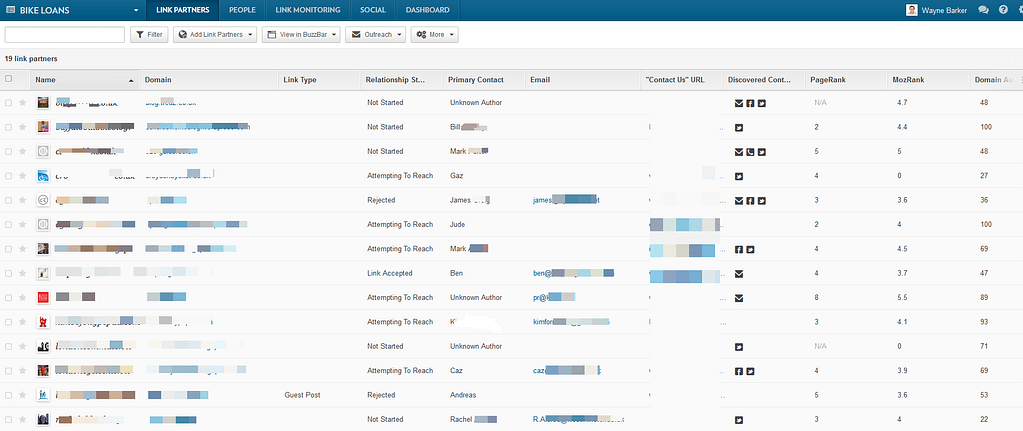Toggle the select-all checkbox in table header
The height and width of the screenshot is (431, 1023).
(x=9, y=79)
